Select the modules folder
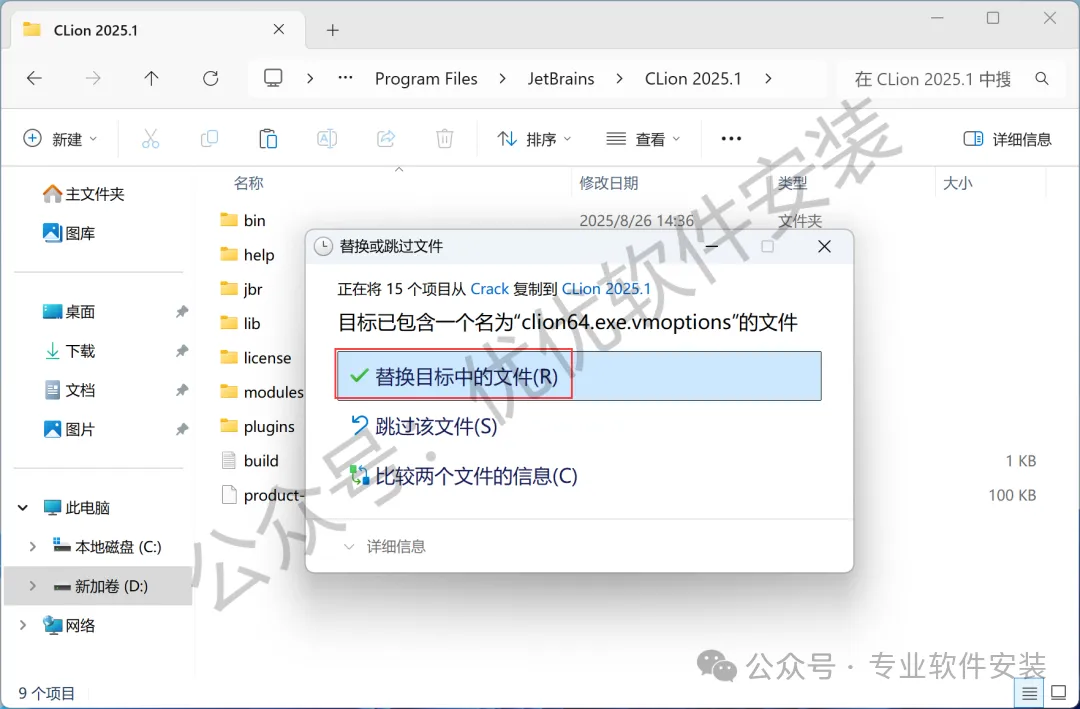 tap(261, 392)
